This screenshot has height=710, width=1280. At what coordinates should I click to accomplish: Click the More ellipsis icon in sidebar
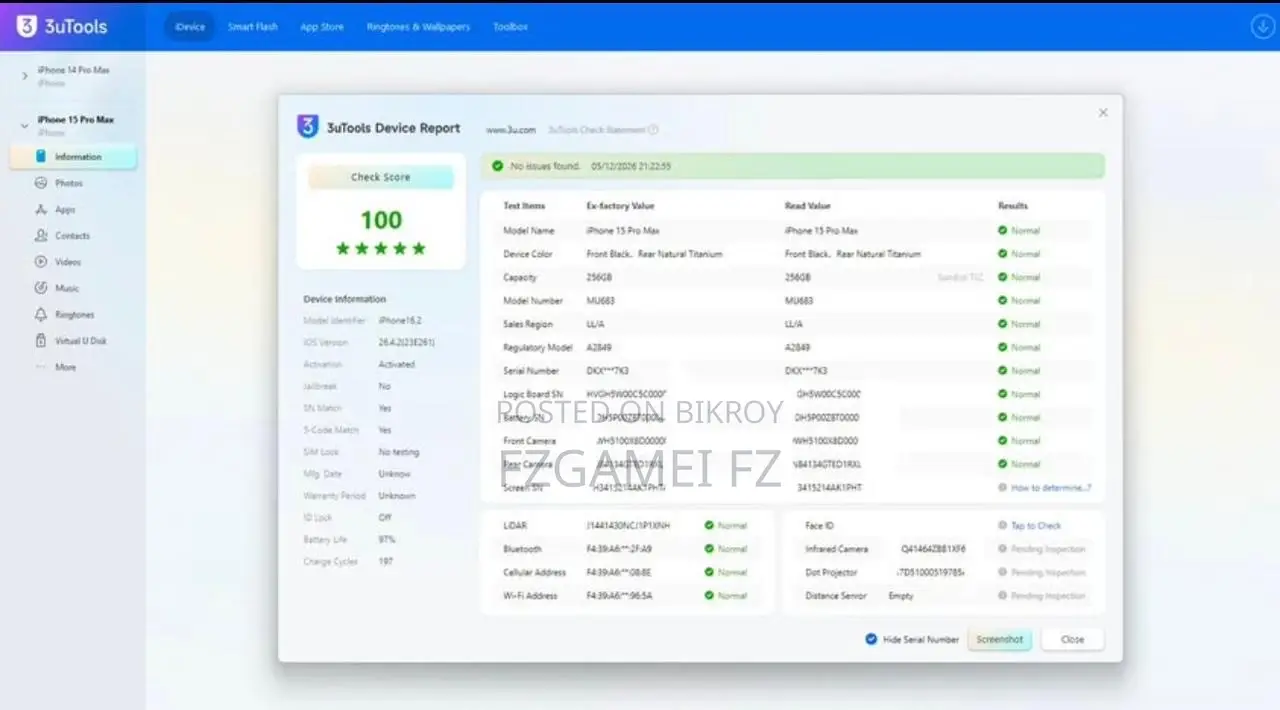(x=41, y=367)
